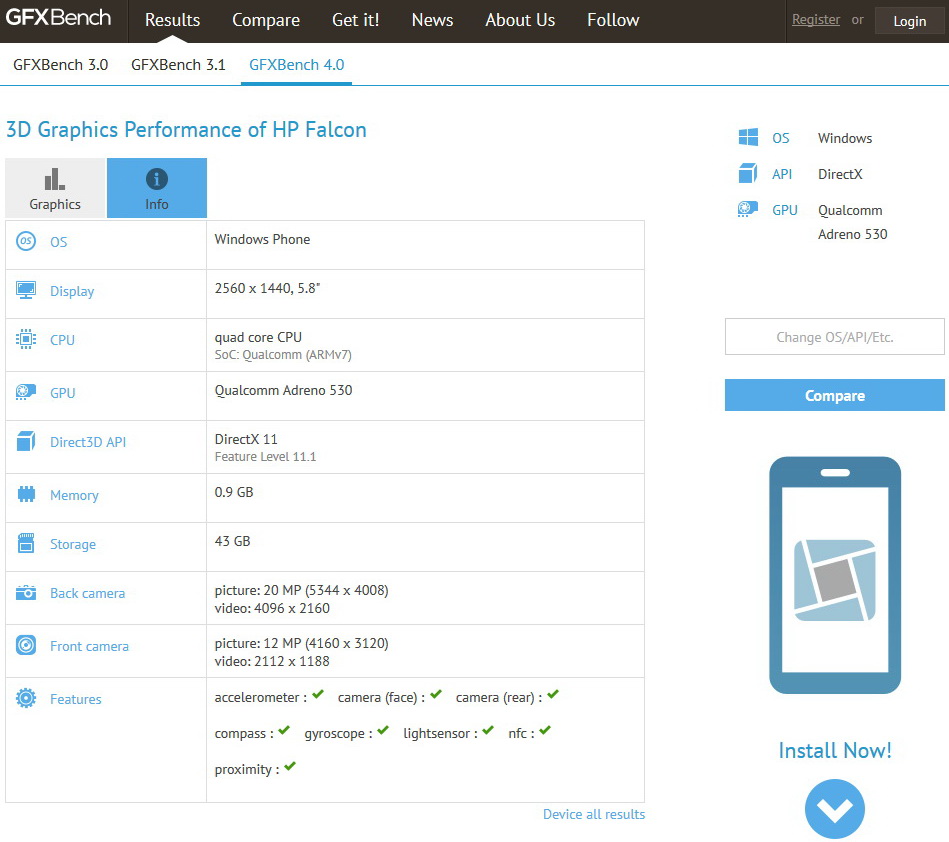Click the gyroscope check mark
The width and height of the screenshot is (949, 842).
coord(383,730)
